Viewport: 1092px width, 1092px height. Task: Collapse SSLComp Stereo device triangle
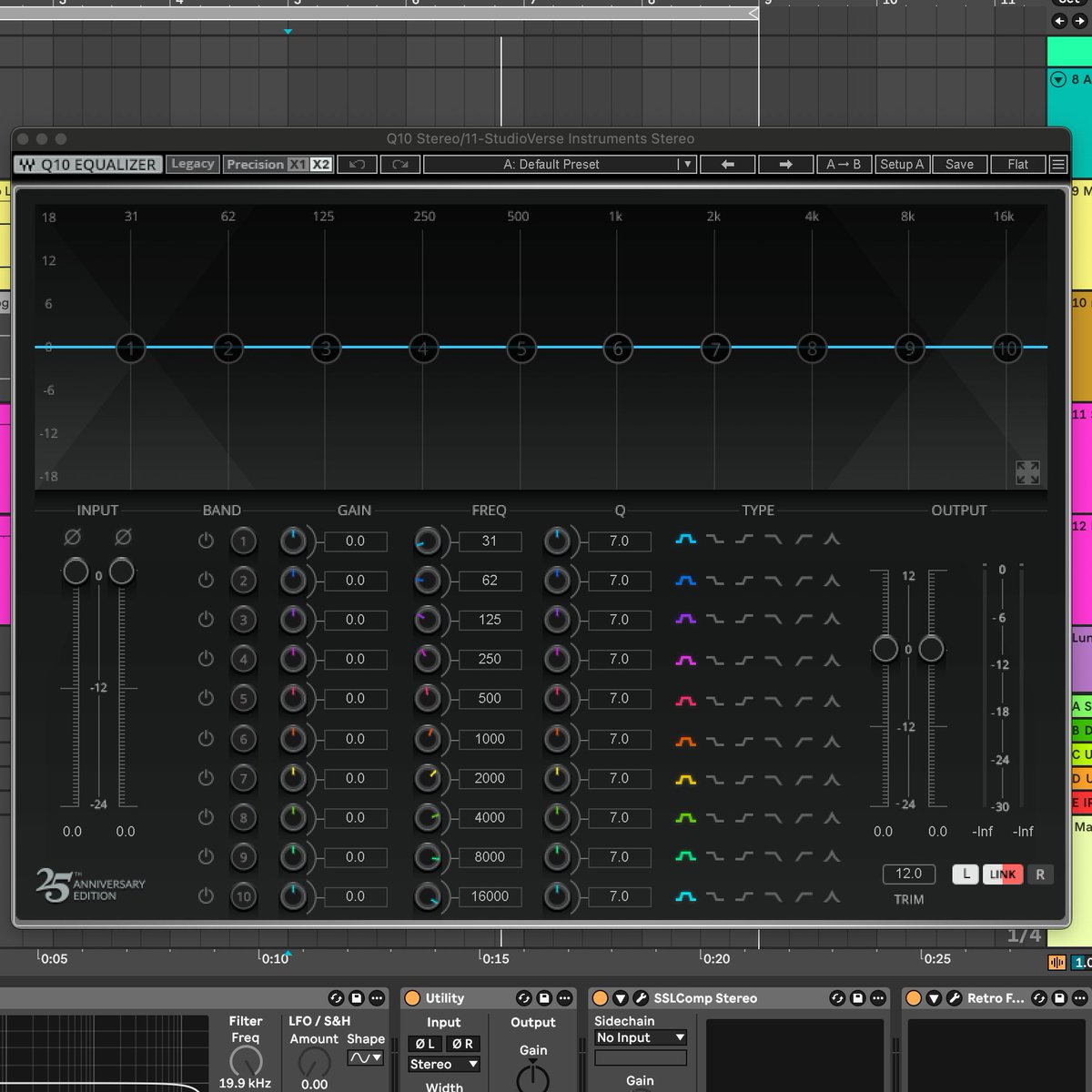(621, 998)
